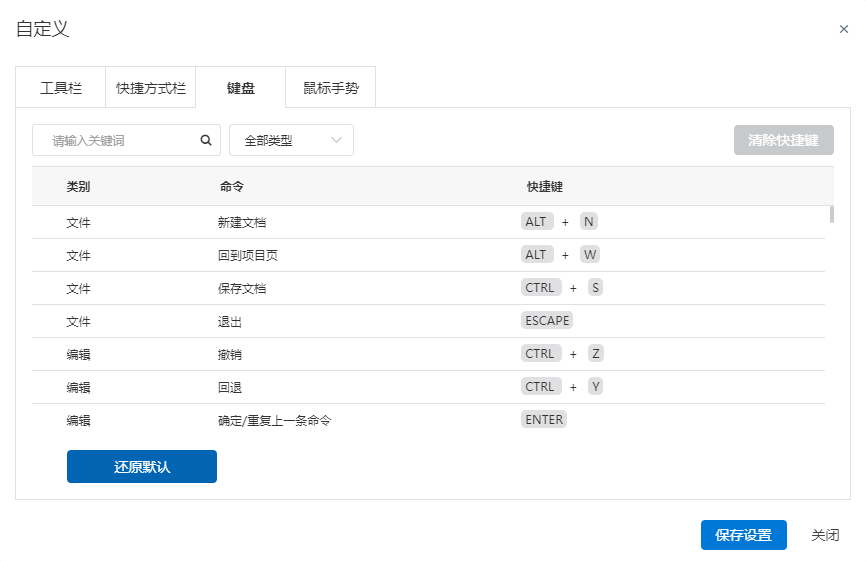Click the Y key of 回退 shortcut

(x=595, y=387)
